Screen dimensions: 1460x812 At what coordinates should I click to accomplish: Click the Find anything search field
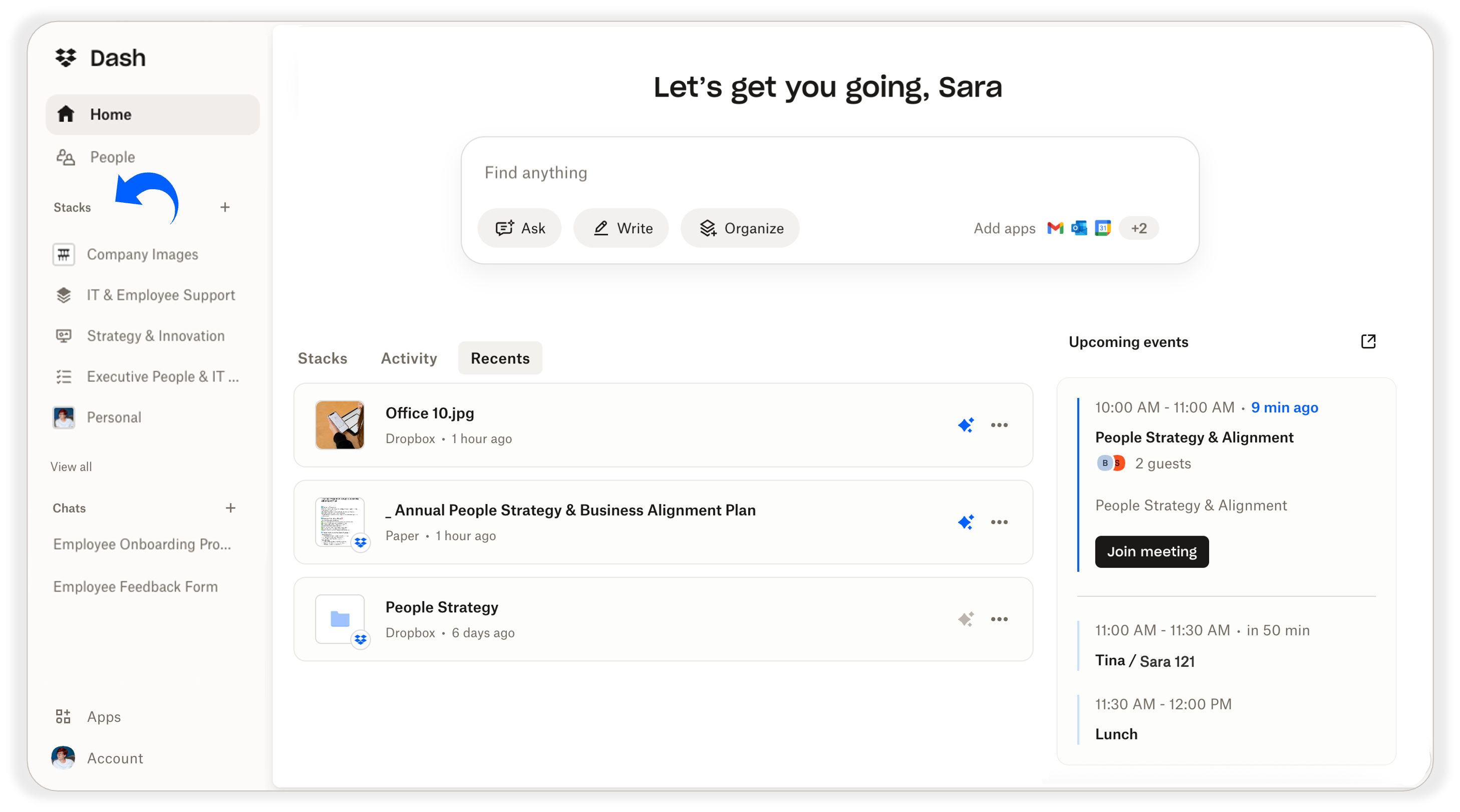coord(680,173)
